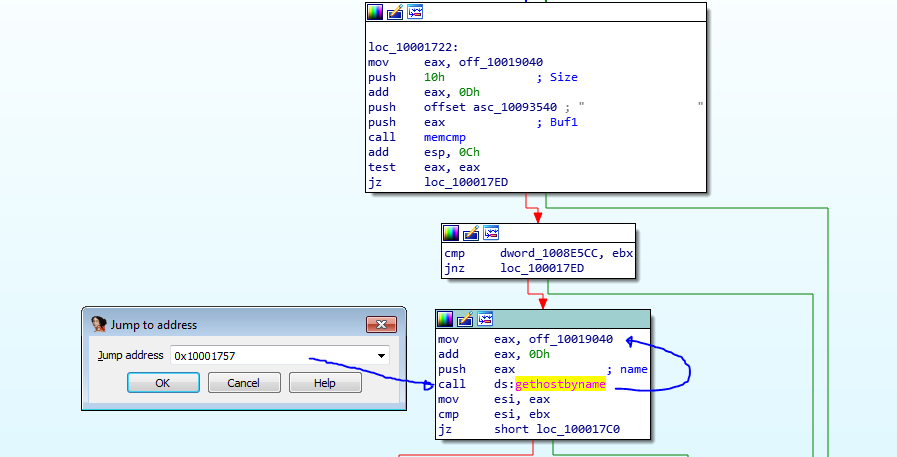This screenshot has height=457, width=897.
Task: Expand the Jump address history dropdown
Action: 382,355
